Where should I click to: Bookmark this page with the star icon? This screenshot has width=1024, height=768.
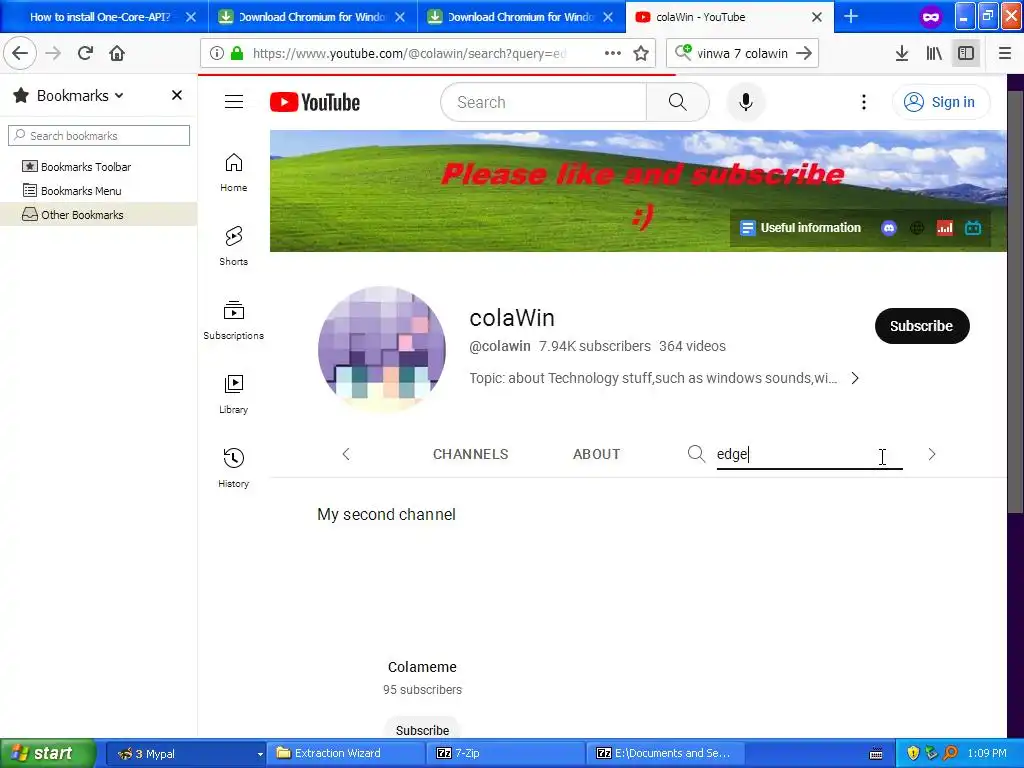point(641,53)
